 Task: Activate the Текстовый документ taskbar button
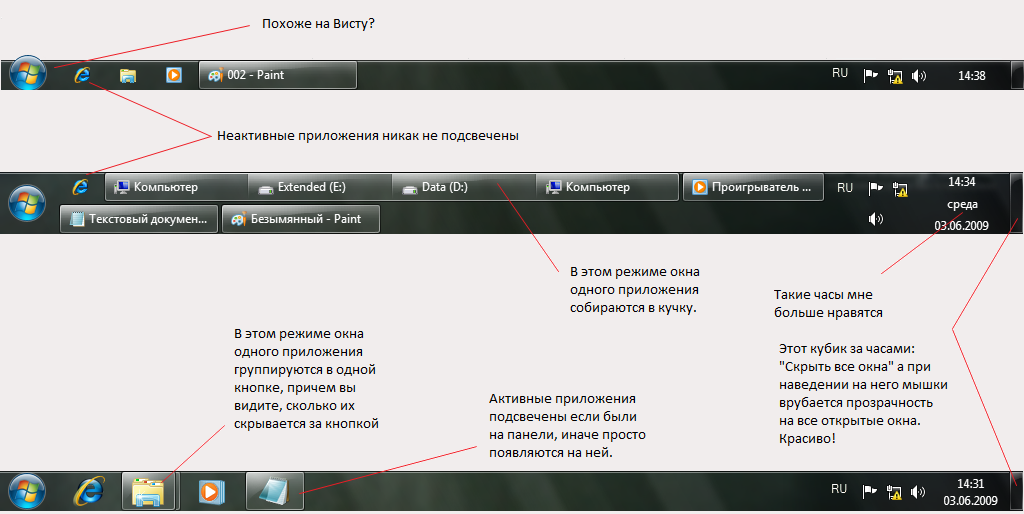[139, 219]
